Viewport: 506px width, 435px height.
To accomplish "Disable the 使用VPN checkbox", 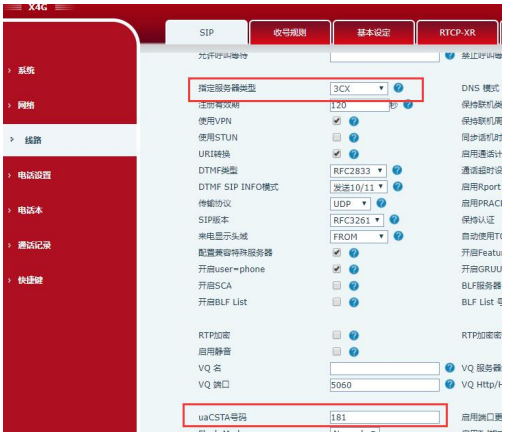I will point(337,121).
